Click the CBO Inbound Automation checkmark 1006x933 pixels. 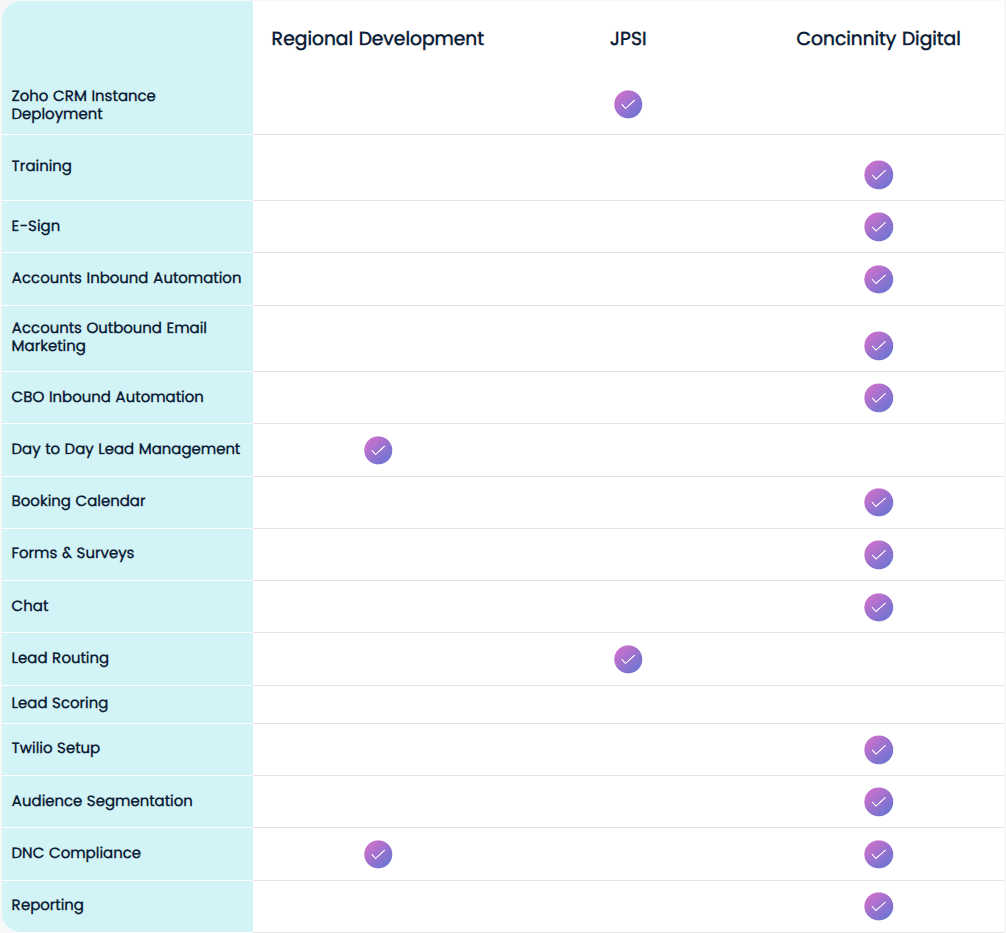[878, 398]
